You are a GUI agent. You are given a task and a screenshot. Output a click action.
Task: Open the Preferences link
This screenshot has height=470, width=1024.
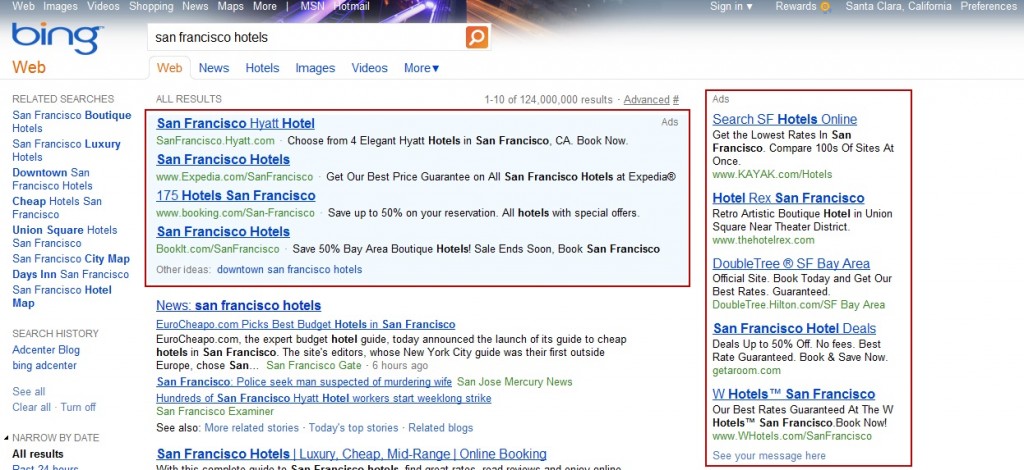coord(987,7)
